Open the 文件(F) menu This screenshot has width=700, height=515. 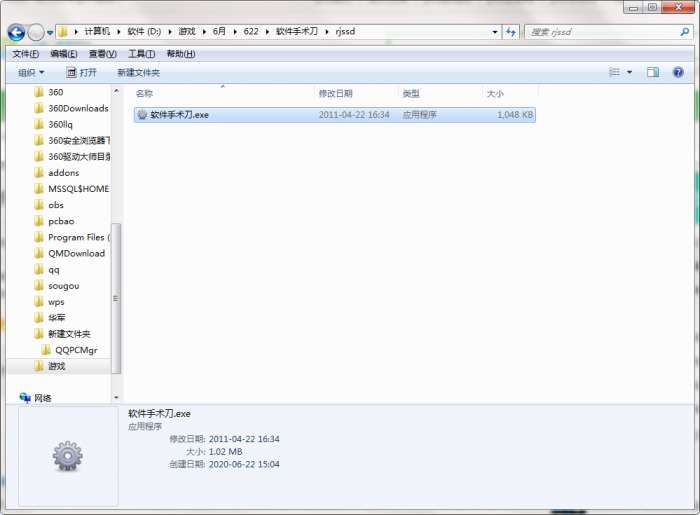pos(25,54)
